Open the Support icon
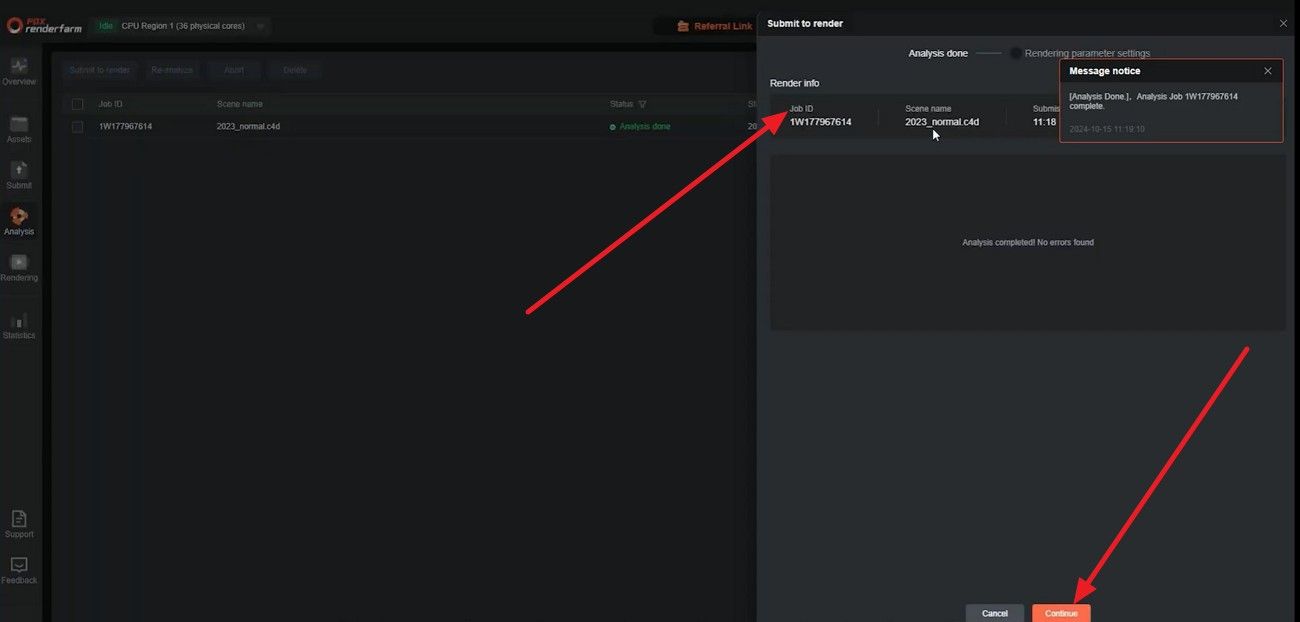 [19, 523]
